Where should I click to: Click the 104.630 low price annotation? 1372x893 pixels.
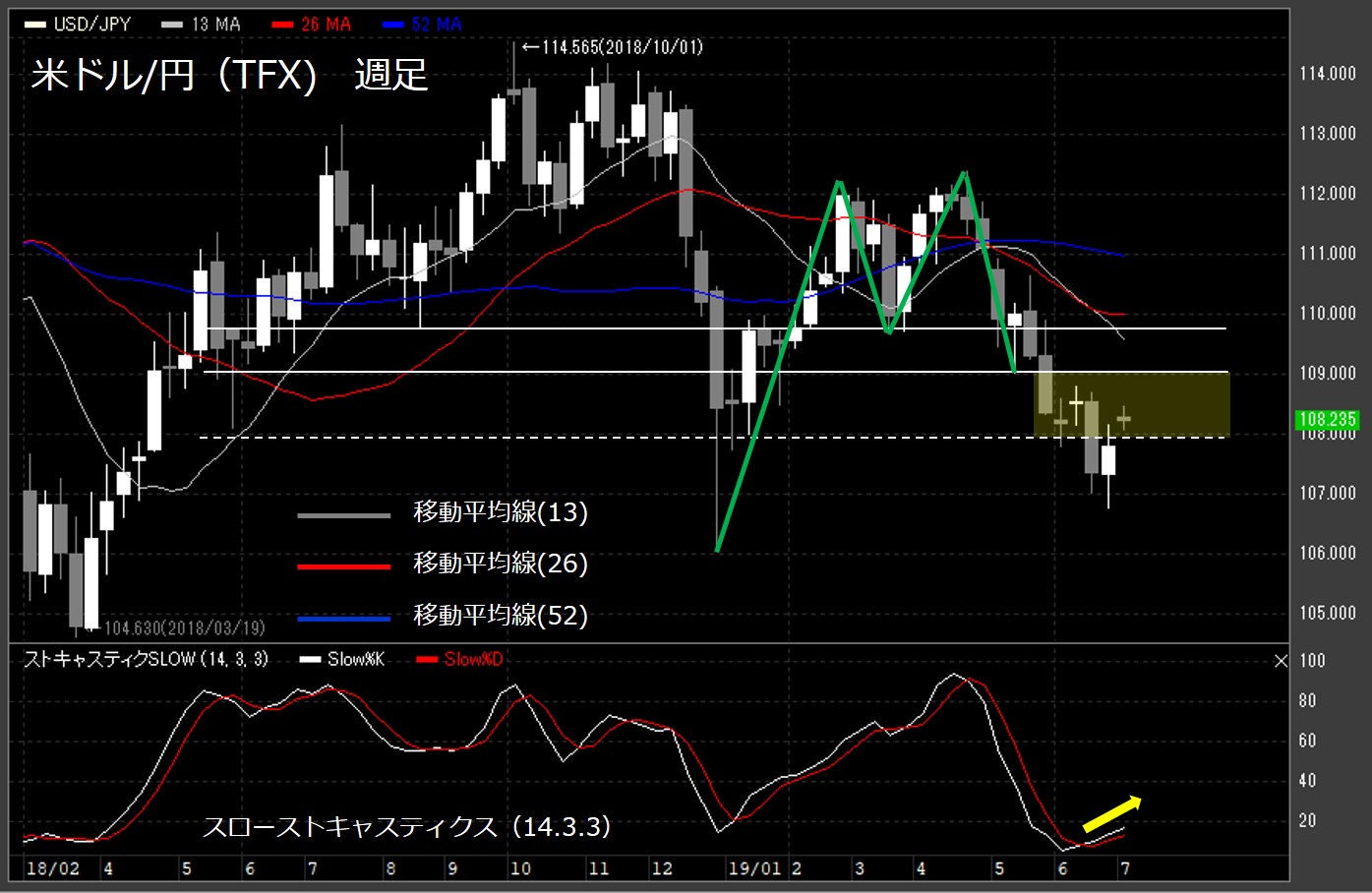[184, 627]
